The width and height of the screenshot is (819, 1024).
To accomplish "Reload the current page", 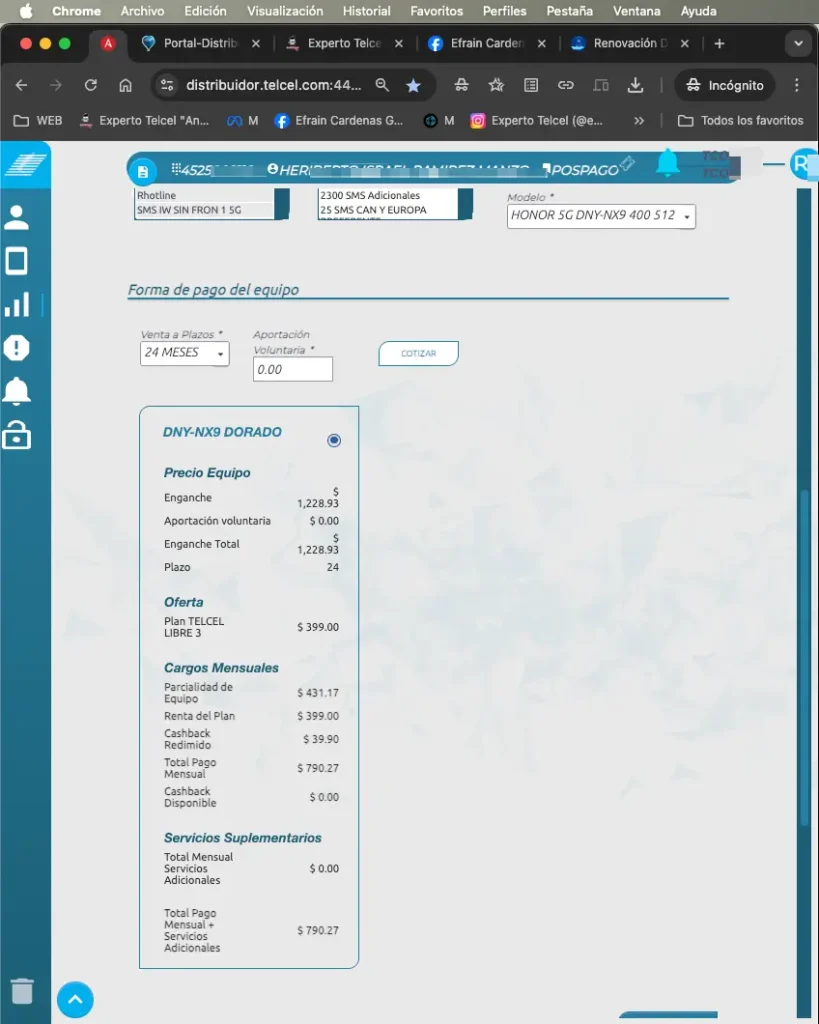I will [91, 85].
